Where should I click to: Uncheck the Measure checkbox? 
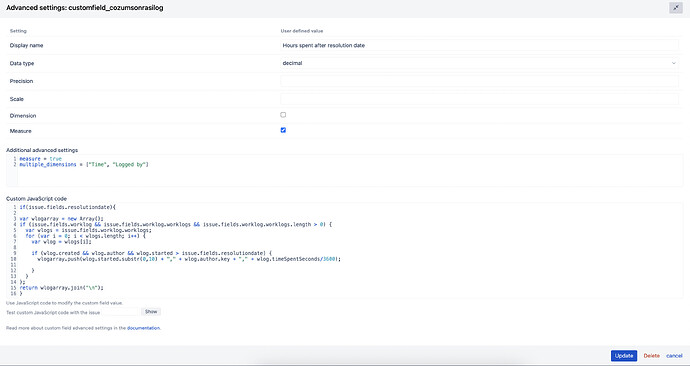click(283, 130)
